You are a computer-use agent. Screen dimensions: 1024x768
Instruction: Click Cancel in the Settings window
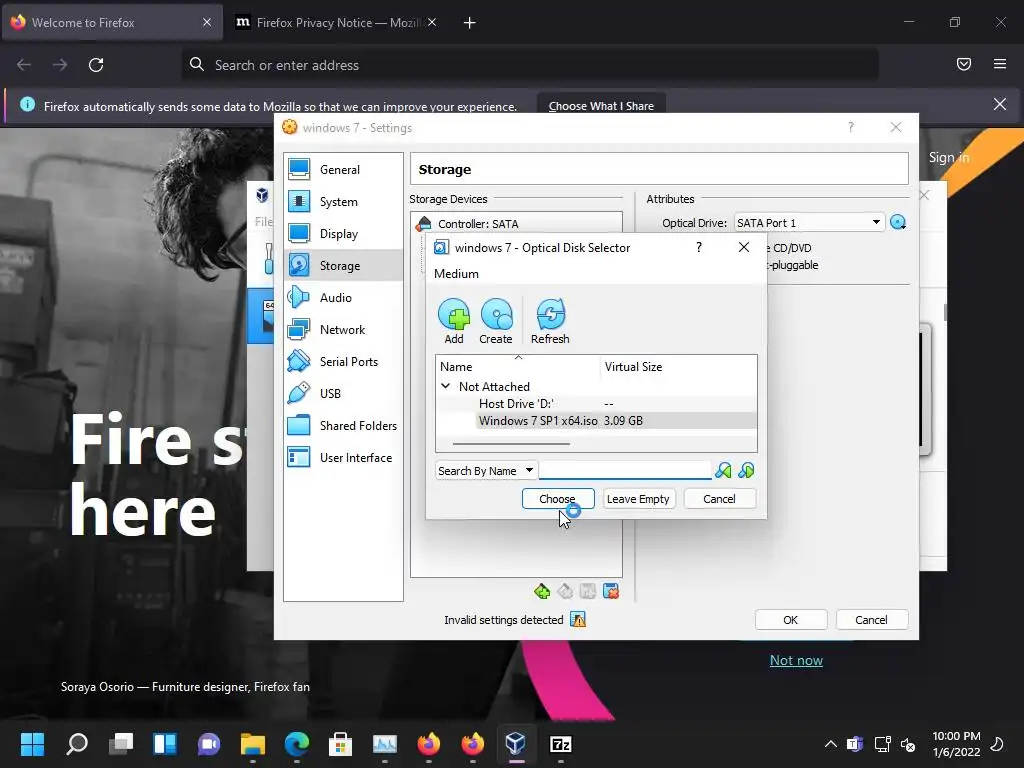[x=871, y=620]
